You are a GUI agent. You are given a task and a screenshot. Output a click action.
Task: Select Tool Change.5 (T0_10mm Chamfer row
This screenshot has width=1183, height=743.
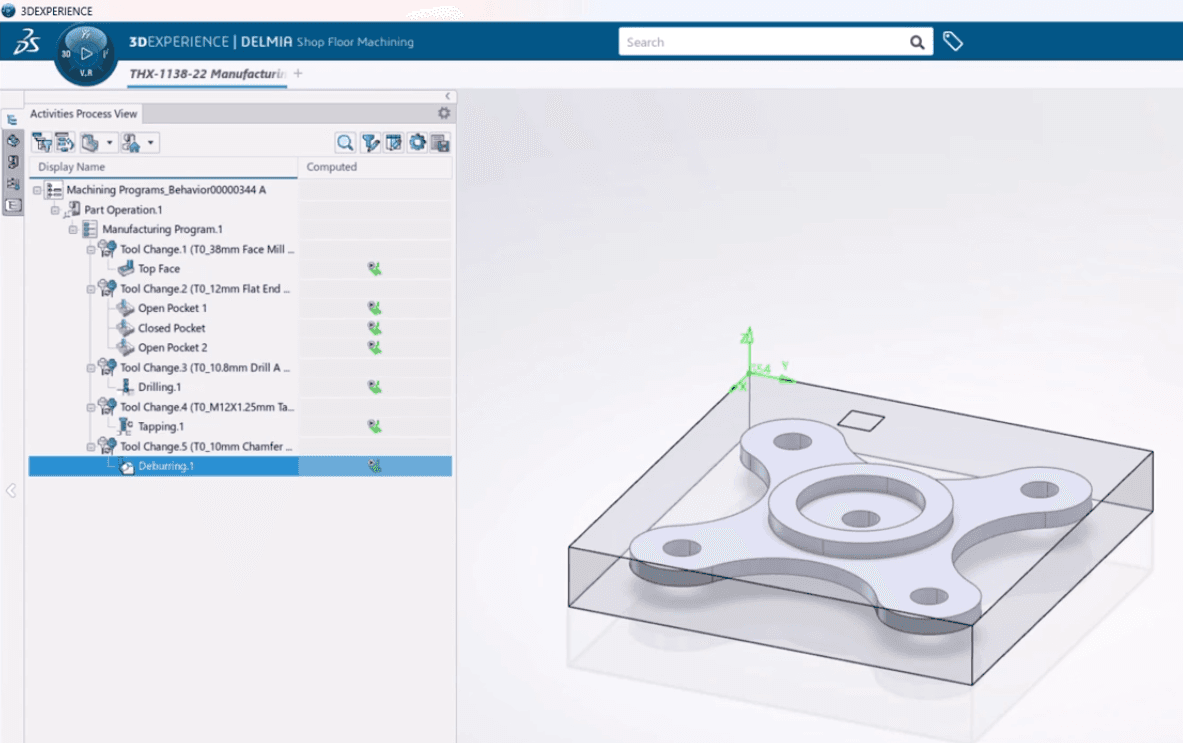(x=206, y=447)
